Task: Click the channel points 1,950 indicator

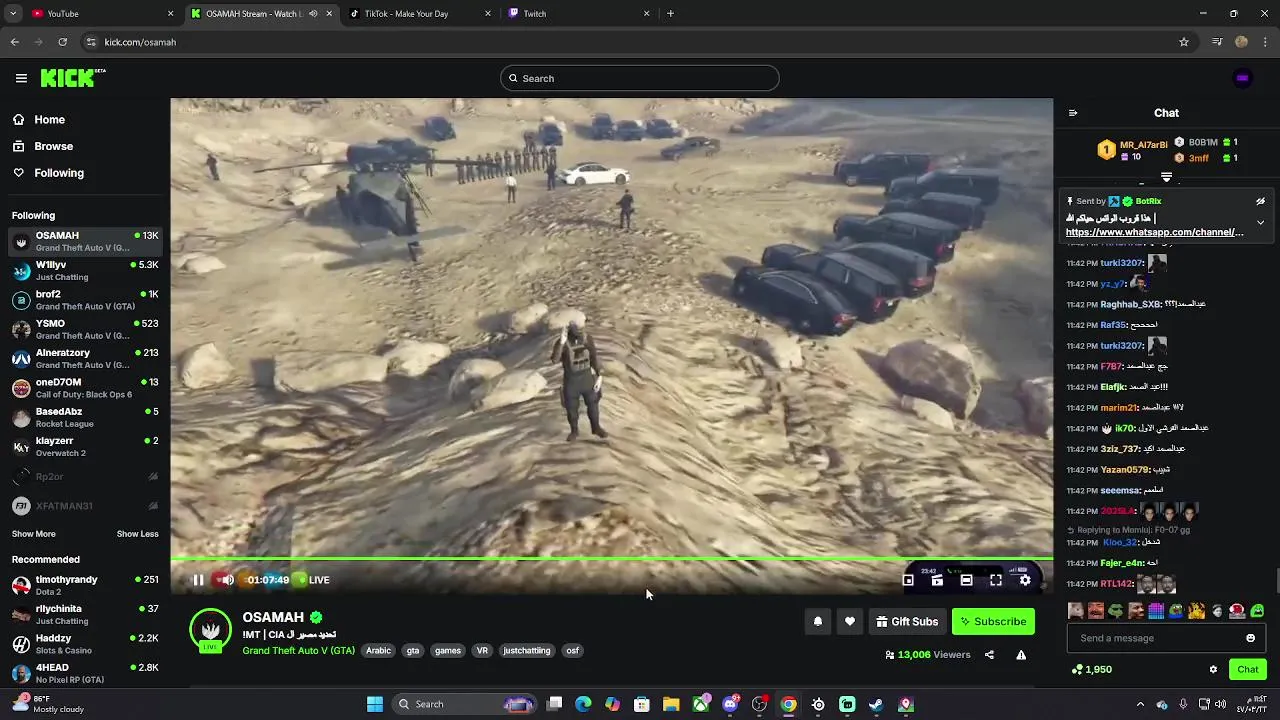Action: (1092, 669)
